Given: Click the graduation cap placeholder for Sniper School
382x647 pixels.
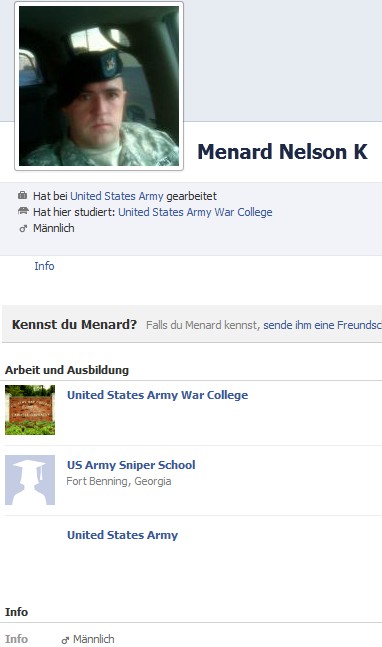Looking at the screenshot, I should (30, 480).
